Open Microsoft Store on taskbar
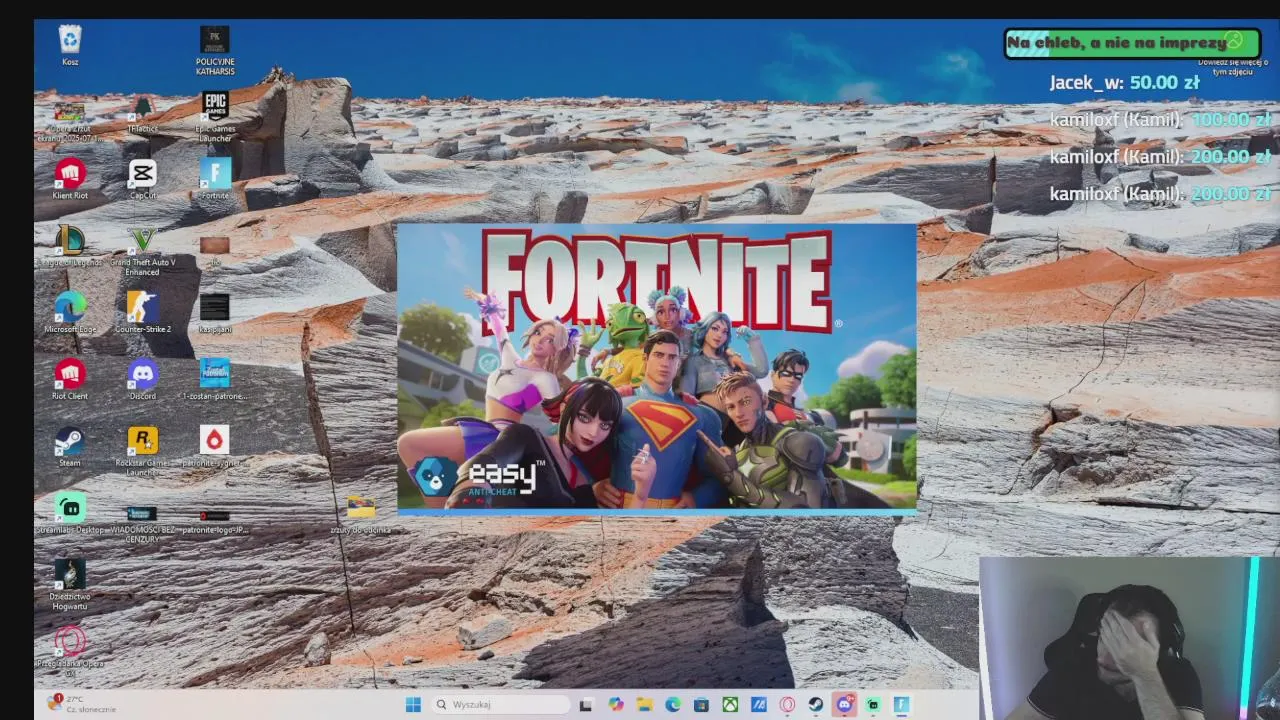 point(701,704)
